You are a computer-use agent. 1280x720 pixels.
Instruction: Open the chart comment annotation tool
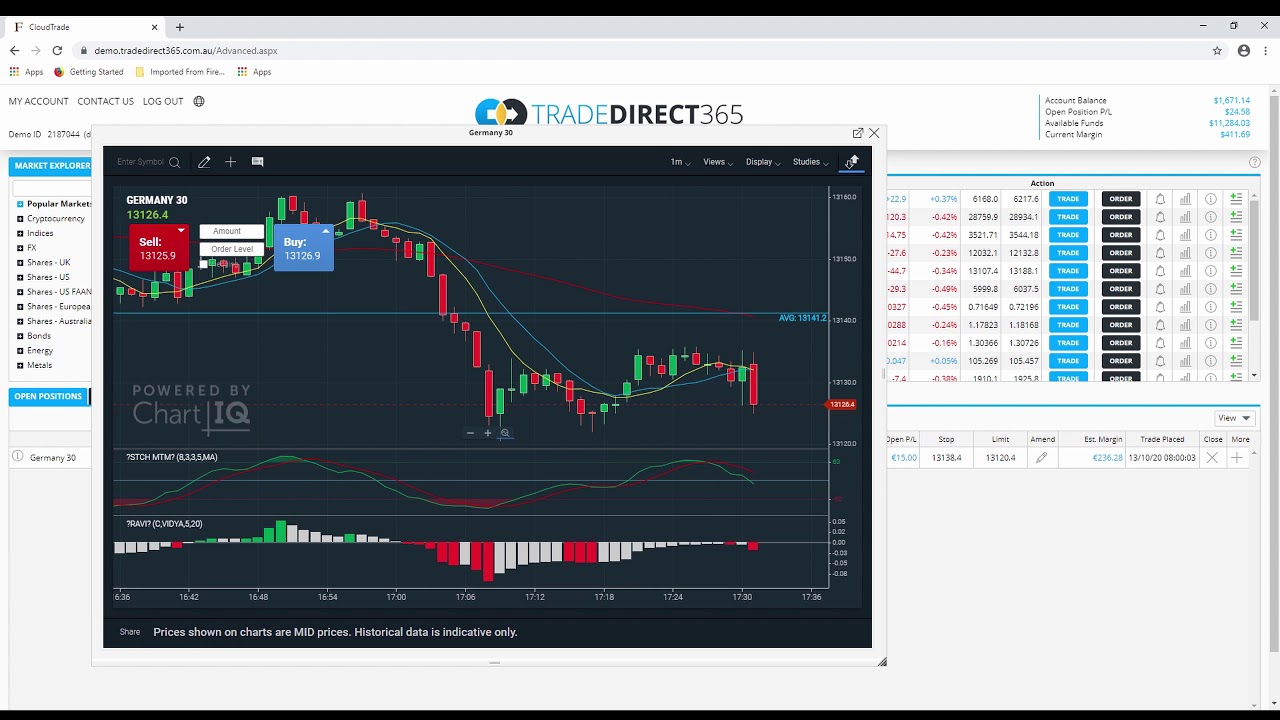(x=257, y=162)
